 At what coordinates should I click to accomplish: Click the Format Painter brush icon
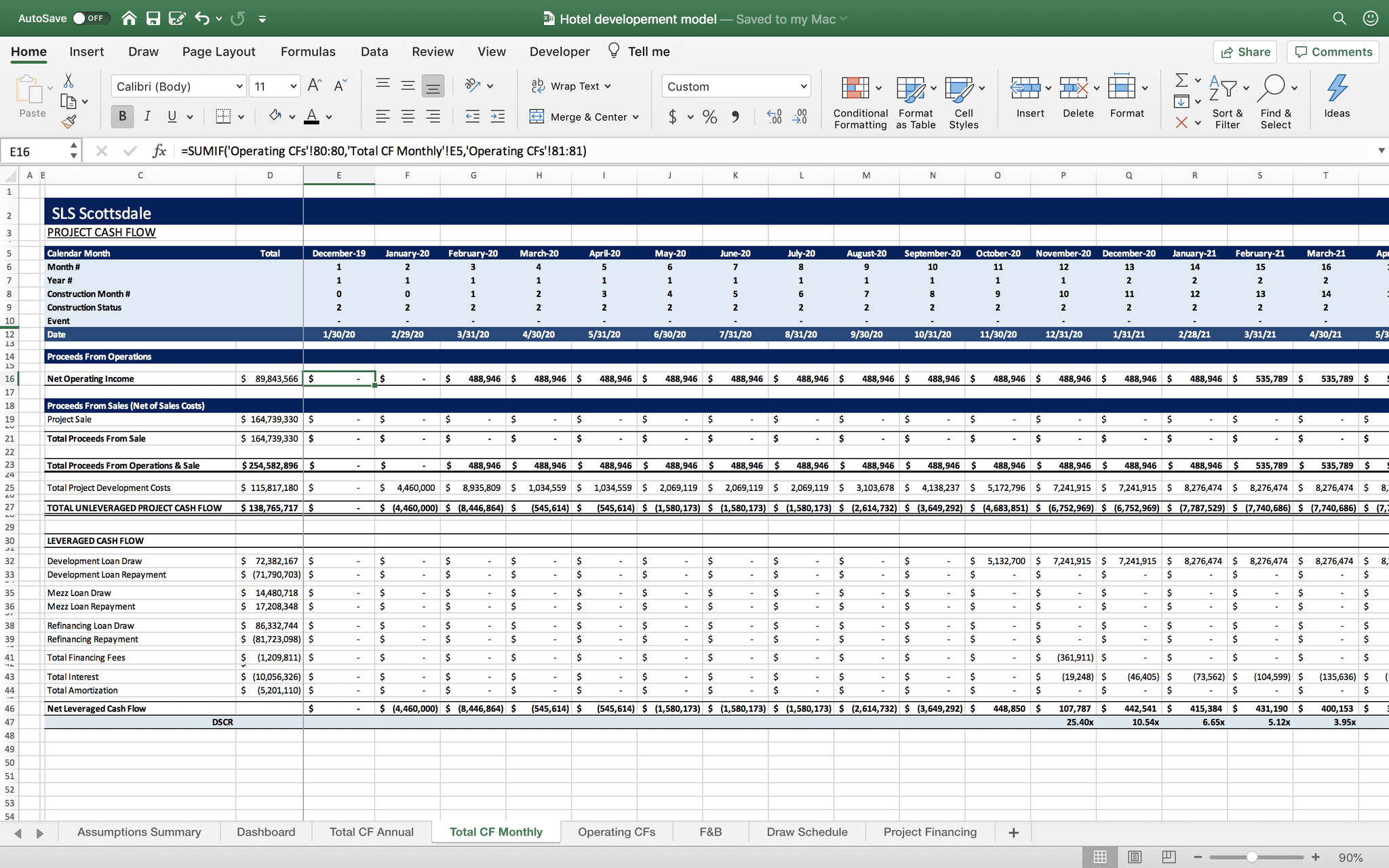(x=69, y=122)
